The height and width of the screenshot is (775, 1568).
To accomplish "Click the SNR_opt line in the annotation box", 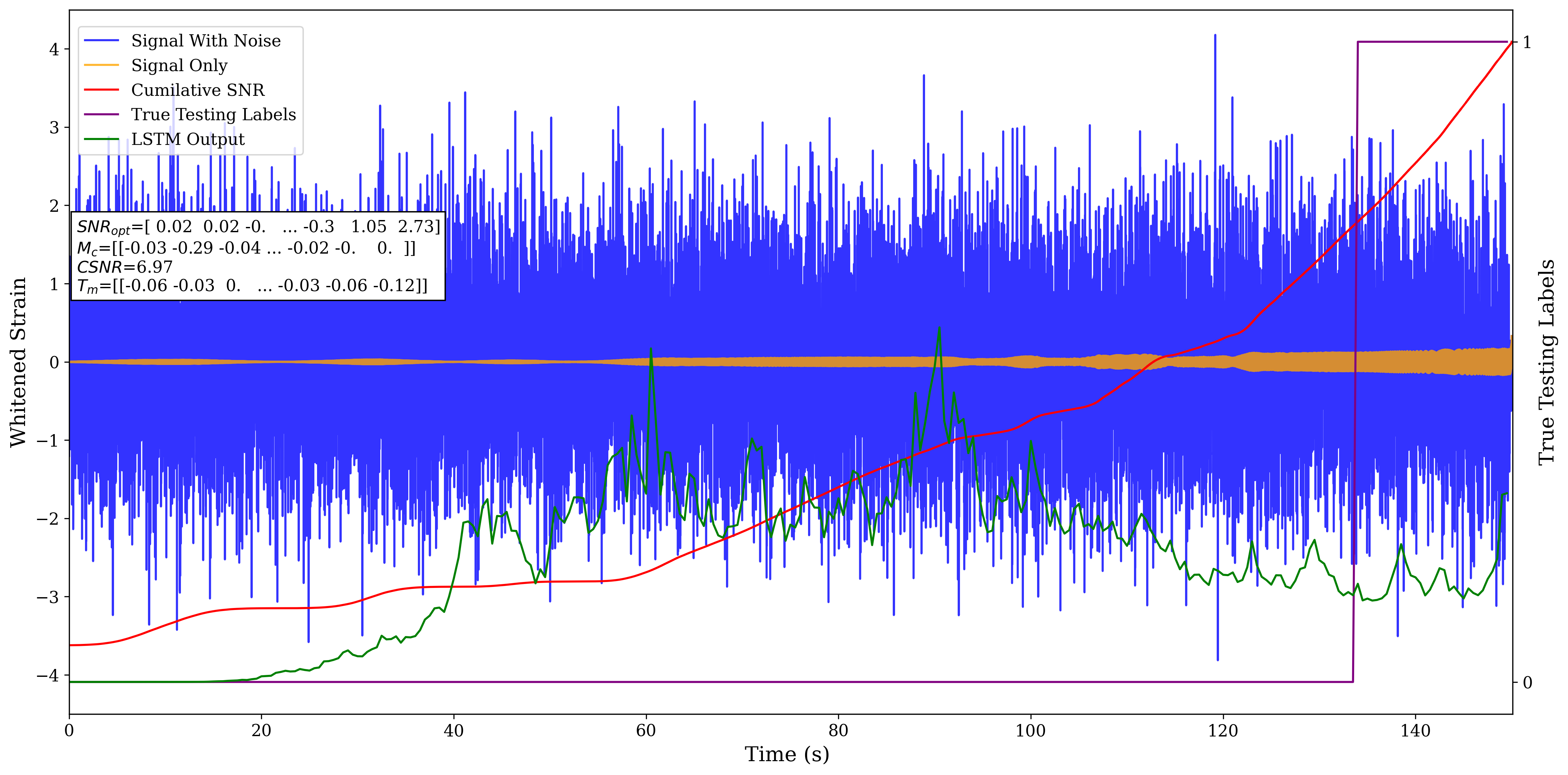I will tap(258, 227).
